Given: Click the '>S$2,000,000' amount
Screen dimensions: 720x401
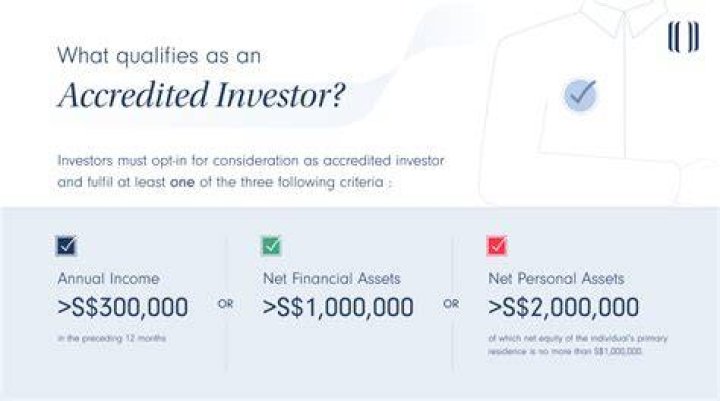Looking at the screenshot, I should tap(563, 307).
